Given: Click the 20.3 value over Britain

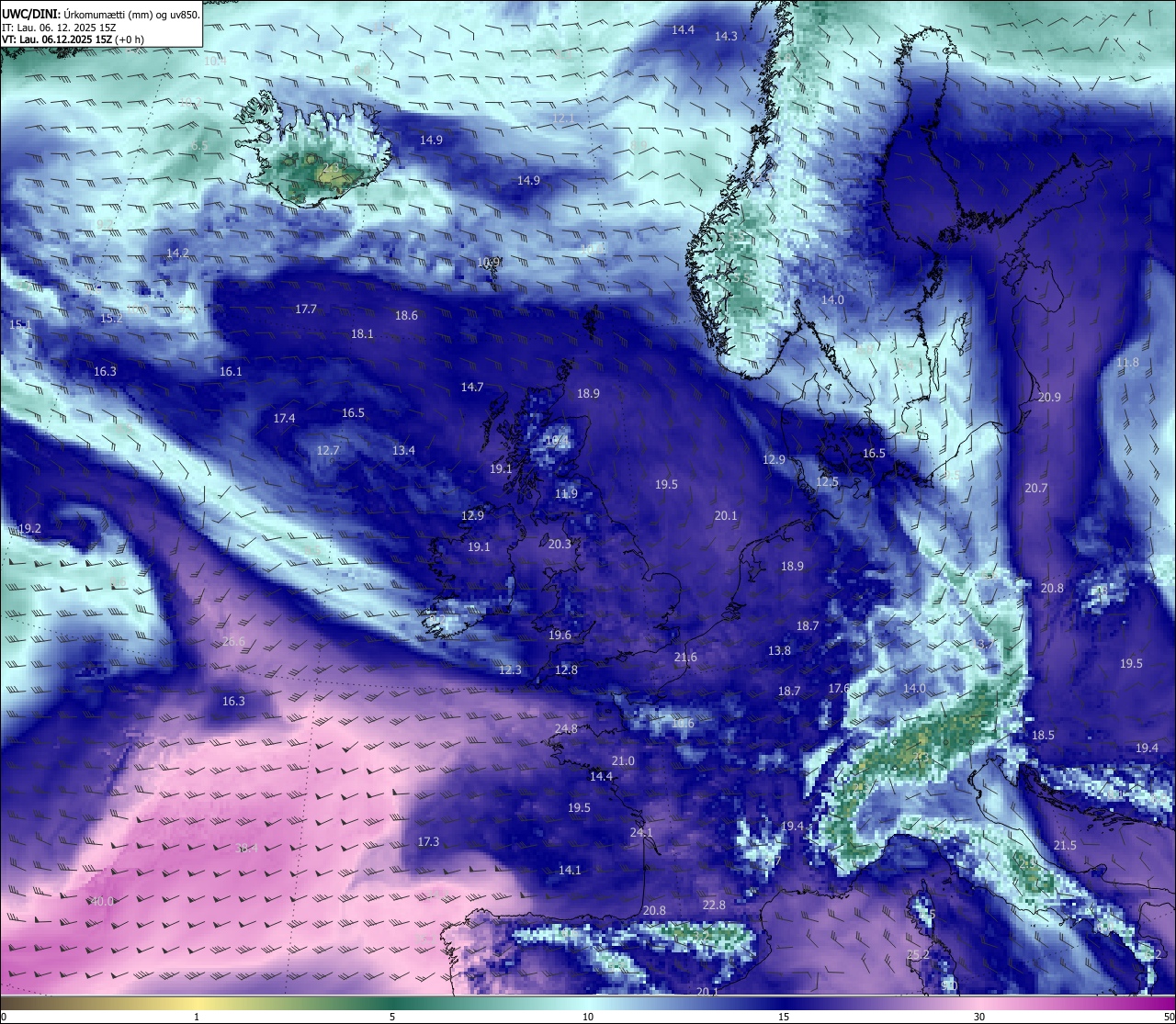Looking at the screenshot, I should point(560,544).
